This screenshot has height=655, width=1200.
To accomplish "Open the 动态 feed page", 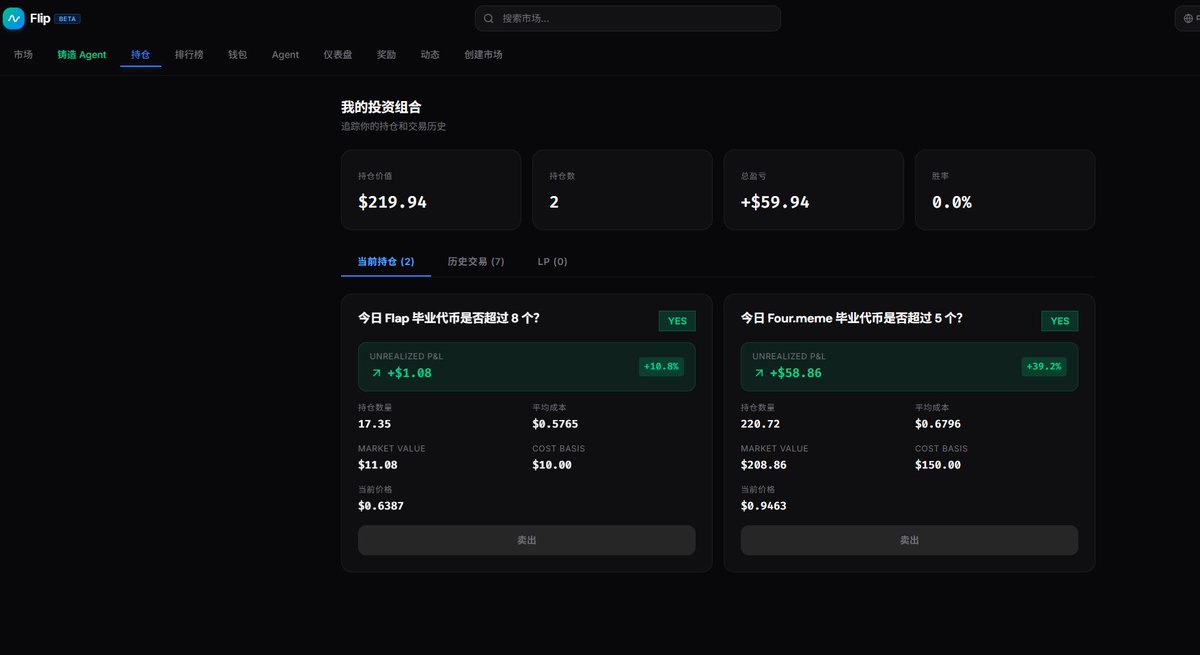I will click(430, 55).
